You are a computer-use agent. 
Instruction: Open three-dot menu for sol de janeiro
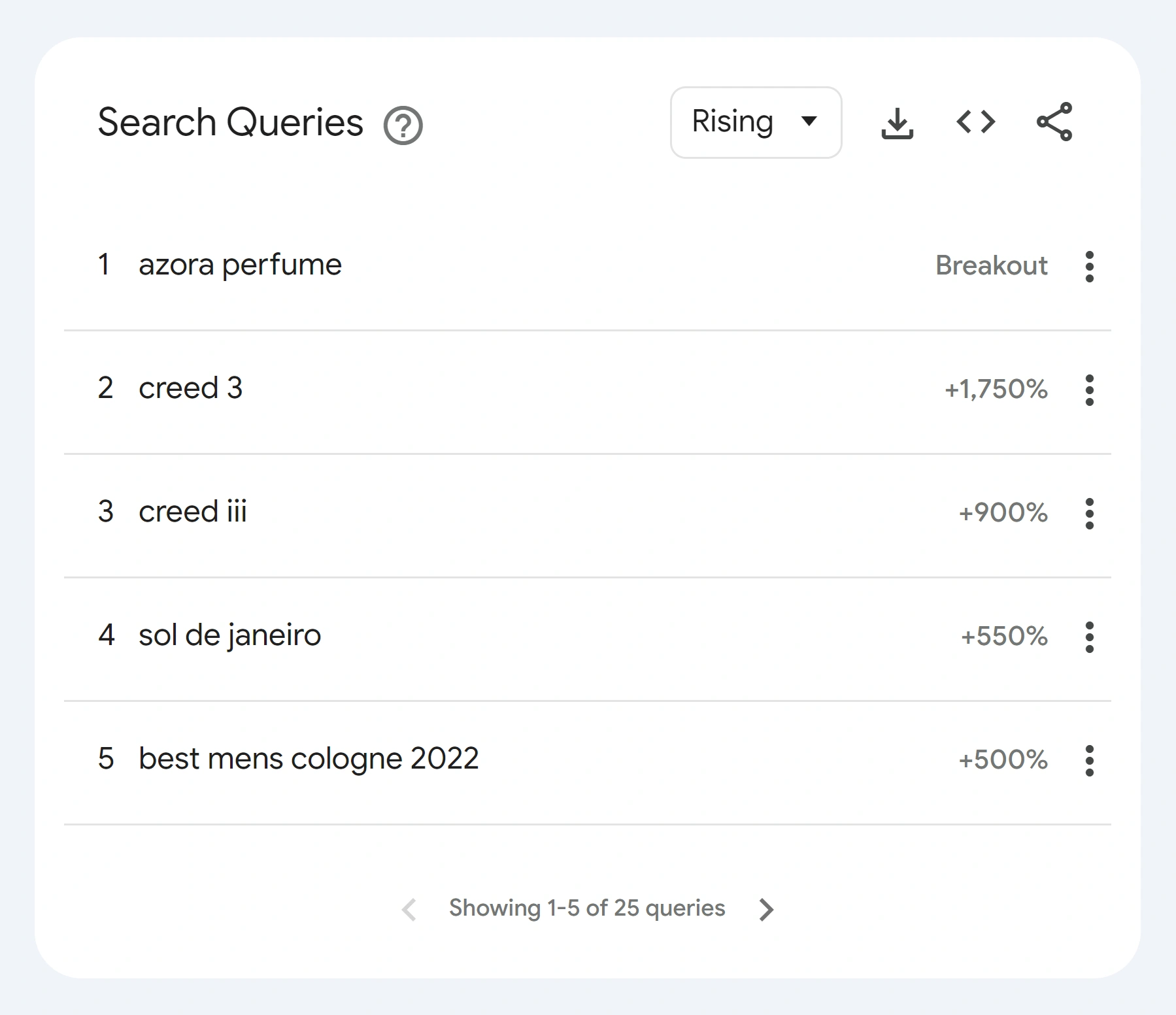tap(1089, 637)
